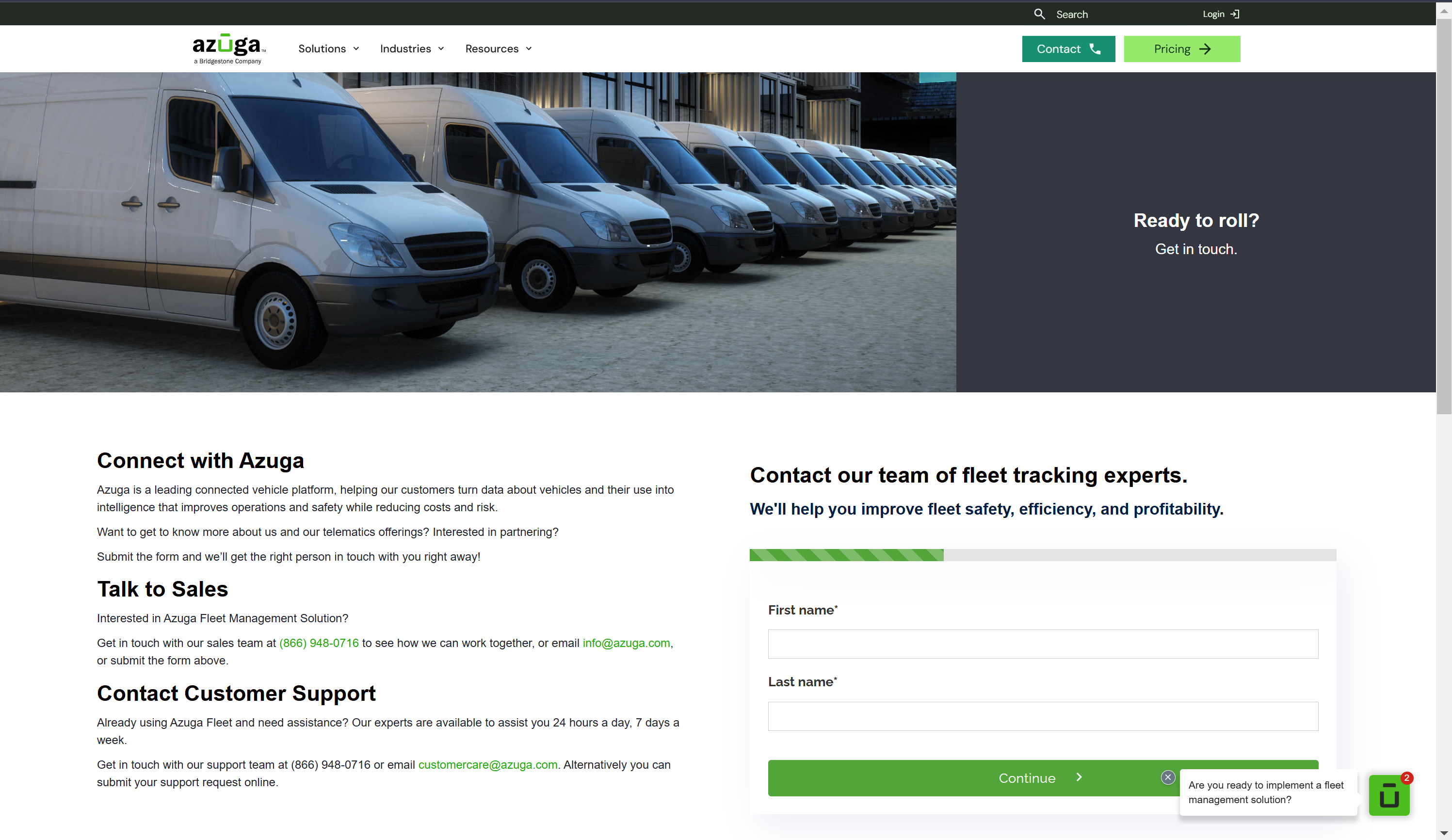The image size is (1452, 840).
Task: Call sales via (866) 948-0716 link
Action: tap(319, 643)
